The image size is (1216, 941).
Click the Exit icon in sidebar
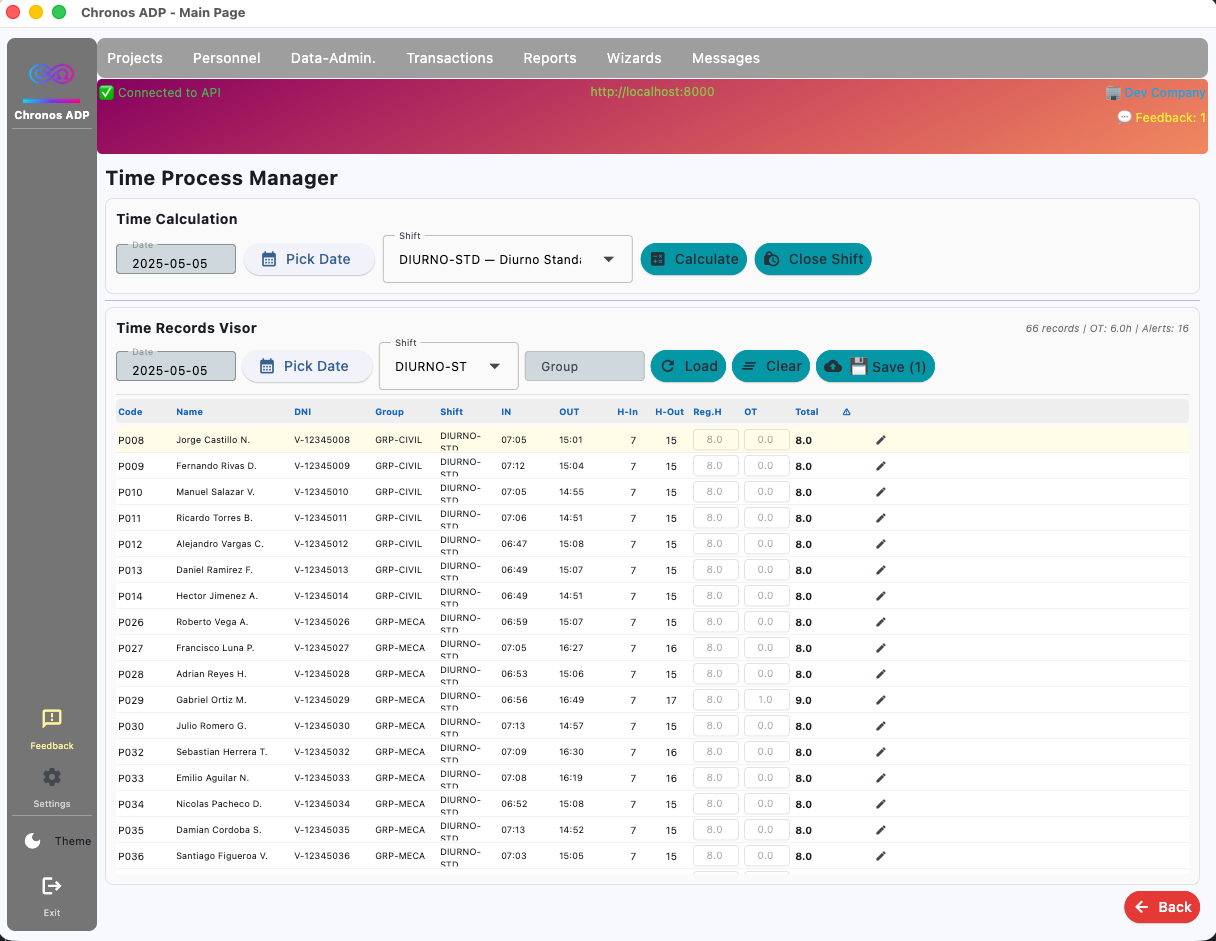click(52, 886)
